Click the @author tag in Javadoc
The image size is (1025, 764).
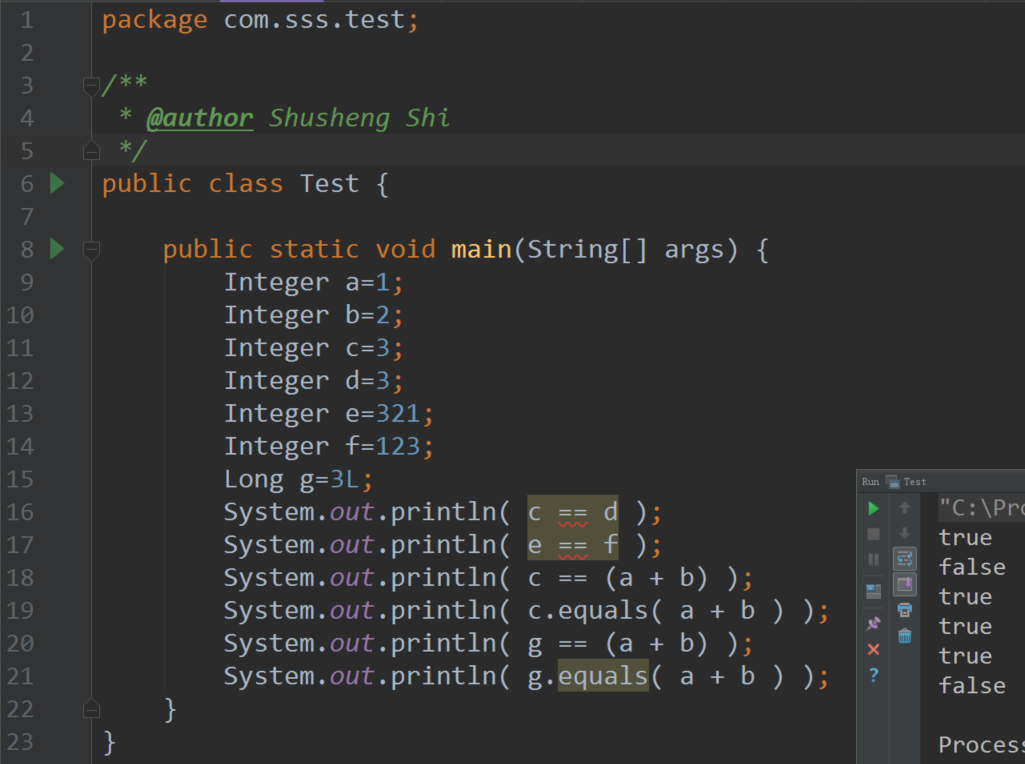(200, 118)
